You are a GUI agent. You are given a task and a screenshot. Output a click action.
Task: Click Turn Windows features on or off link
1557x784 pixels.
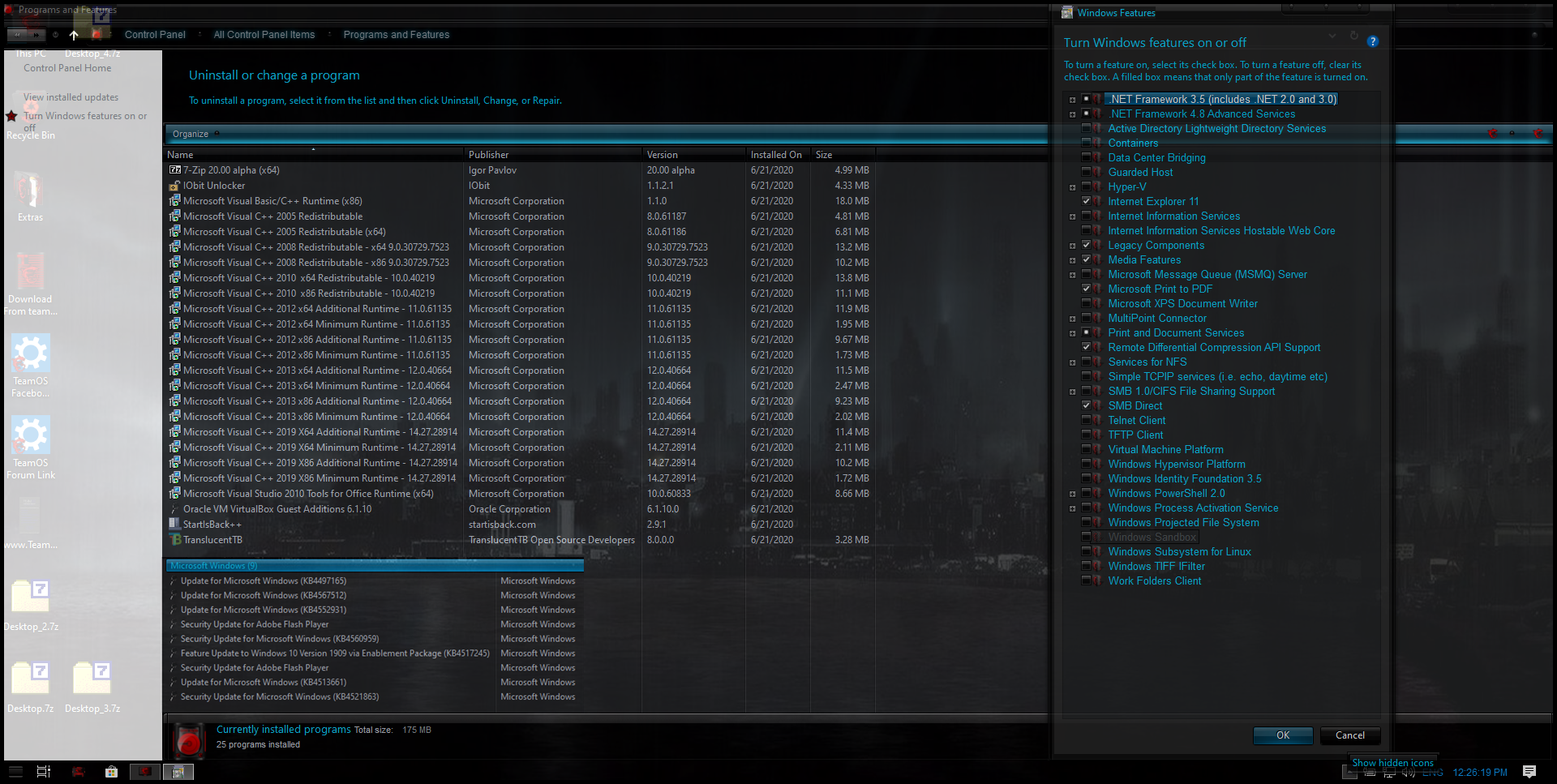[85, 122]
